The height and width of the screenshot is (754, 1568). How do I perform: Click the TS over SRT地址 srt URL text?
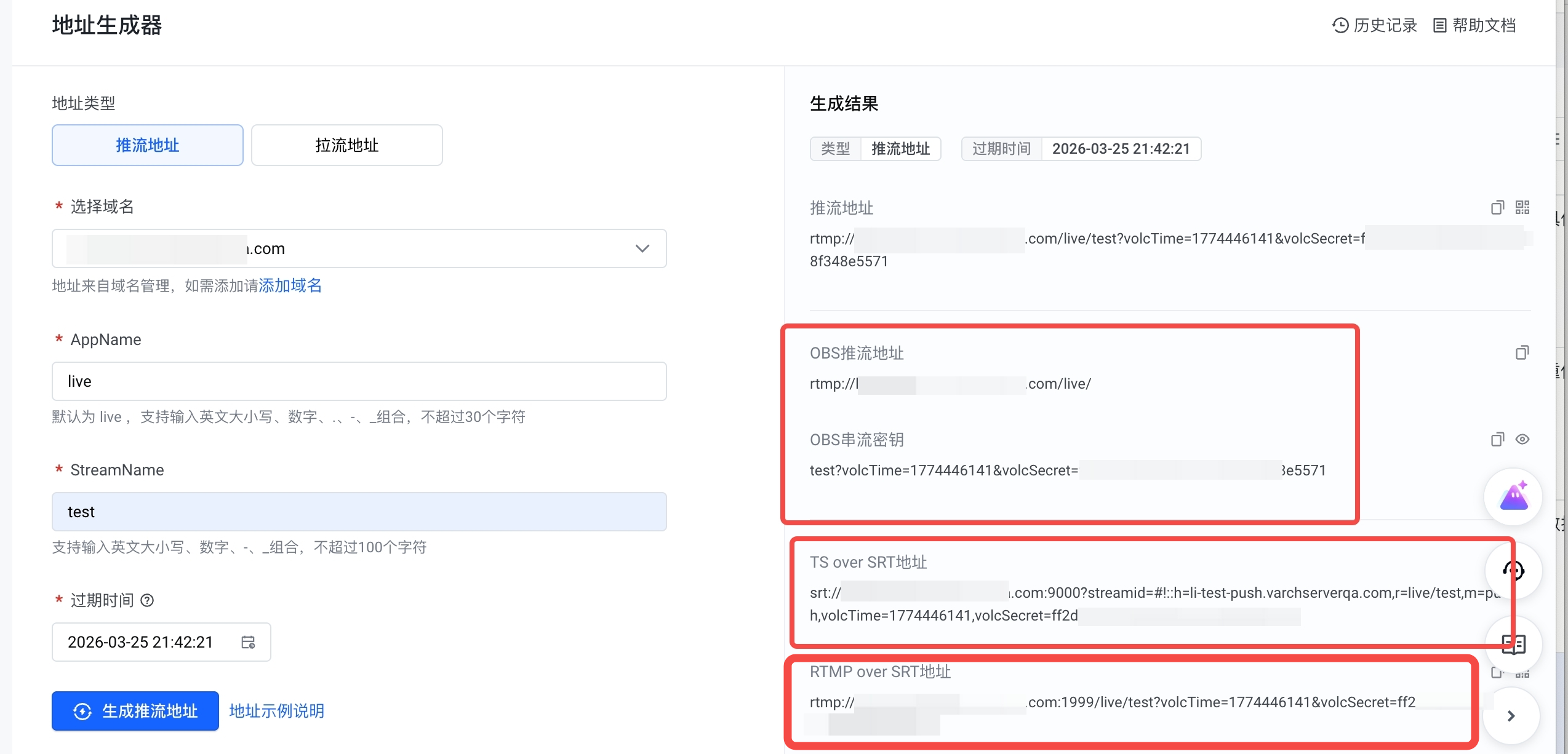pos(1156,604)
